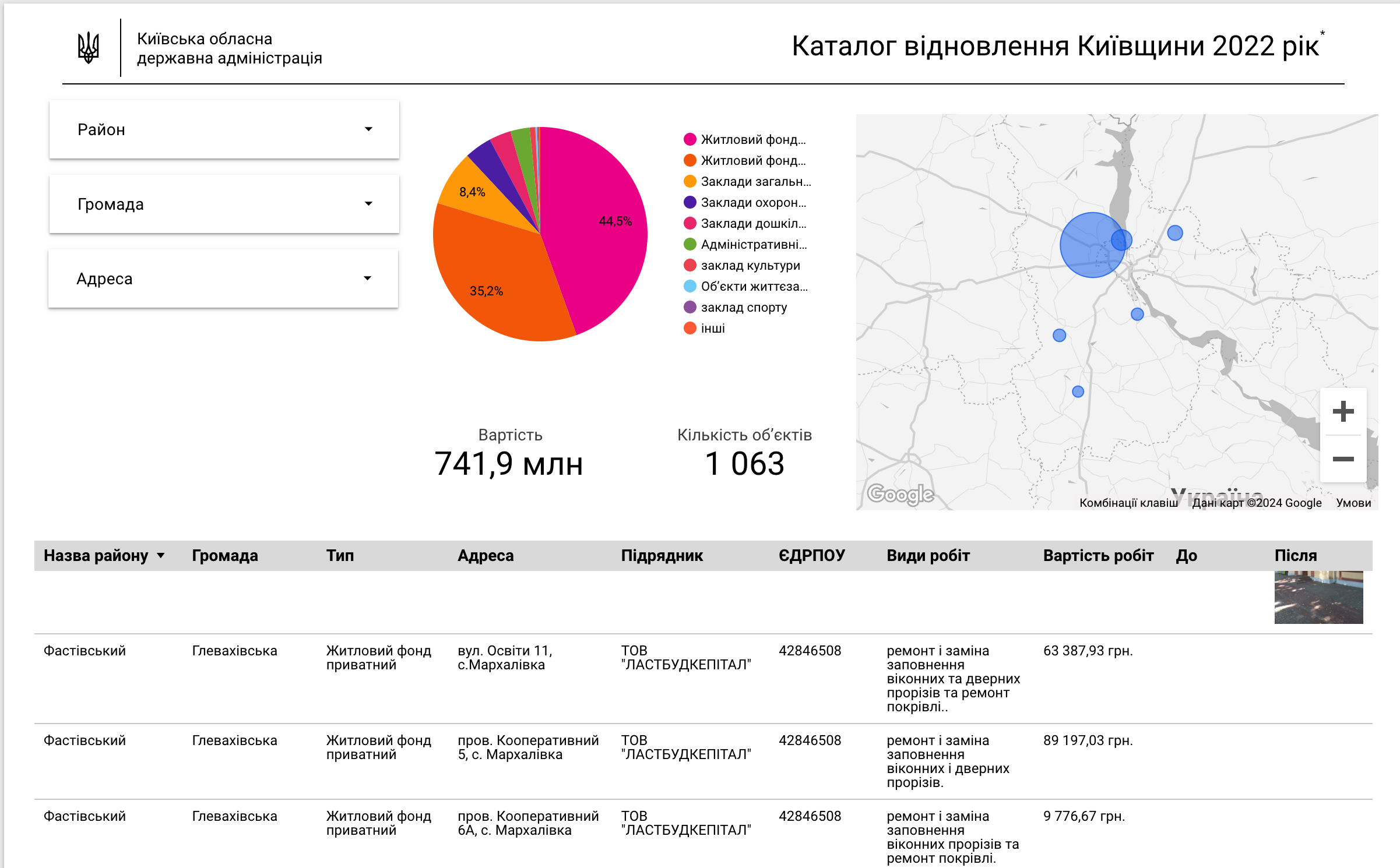Click the Адреса column header
The image size is (1400, 868).
[486, 556]
